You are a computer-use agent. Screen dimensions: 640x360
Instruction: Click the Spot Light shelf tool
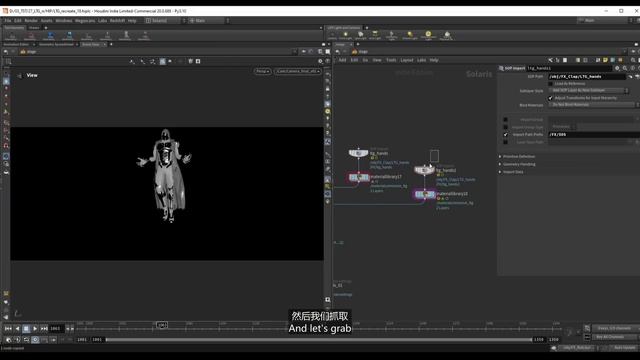tap(360, 36)
